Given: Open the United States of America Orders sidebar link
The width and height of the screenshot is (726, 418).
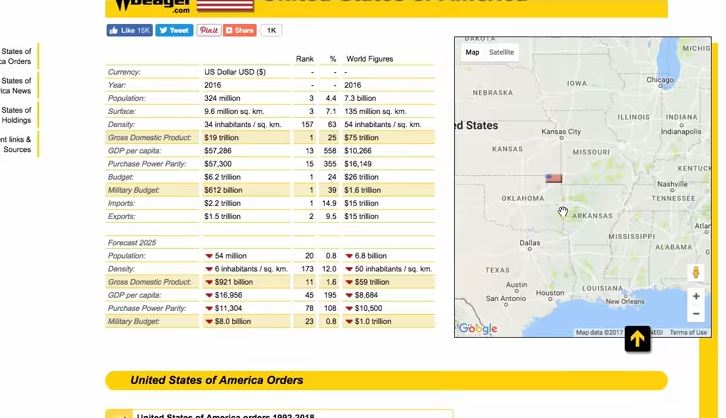Looking at the screenshot, I should pyautogui.click(x=16, y=57).
